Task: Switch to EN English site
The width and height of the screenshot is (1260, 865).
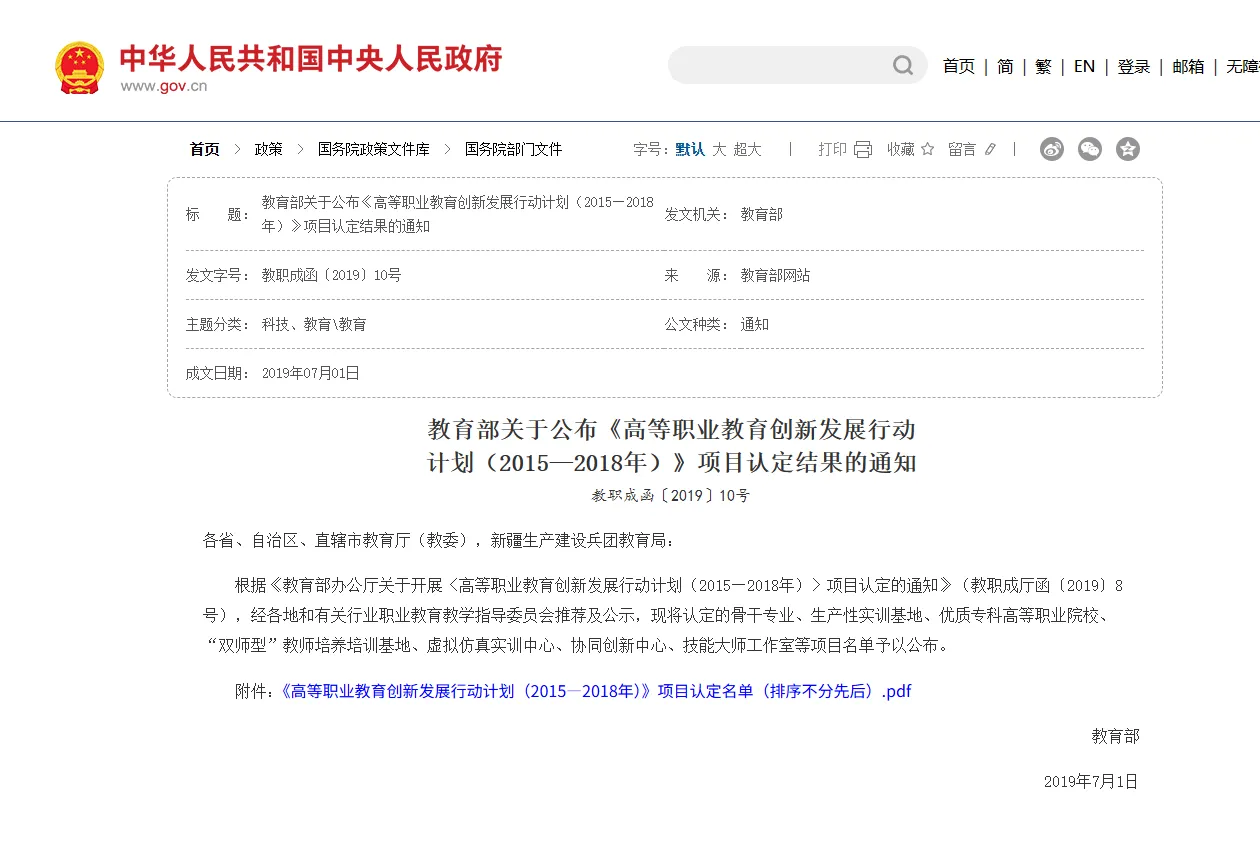Action: tap(1084, 66)
